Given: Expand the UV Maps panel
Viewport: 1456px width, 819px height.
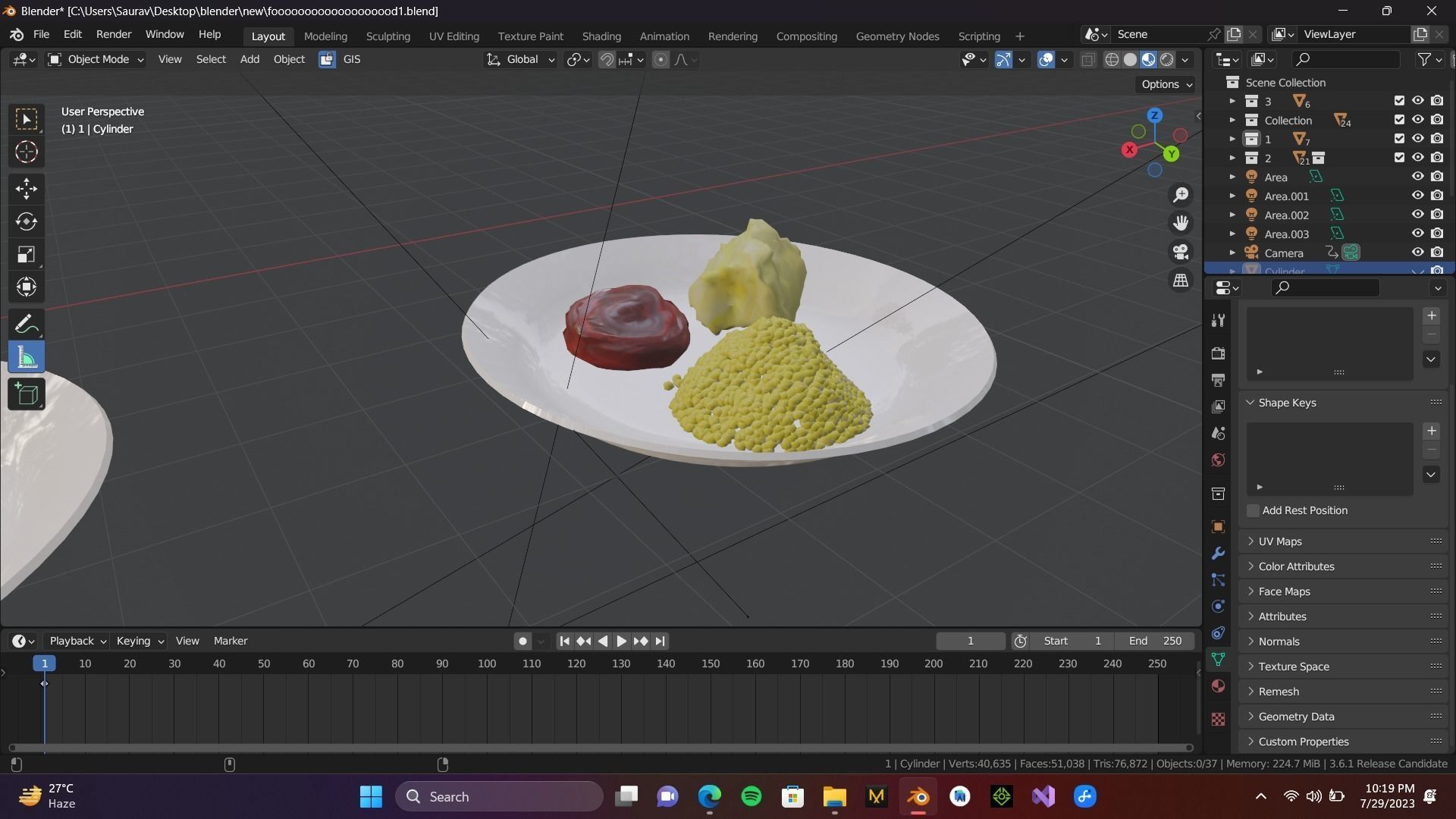Looking at the screenshot, I should pos(1280,541).
